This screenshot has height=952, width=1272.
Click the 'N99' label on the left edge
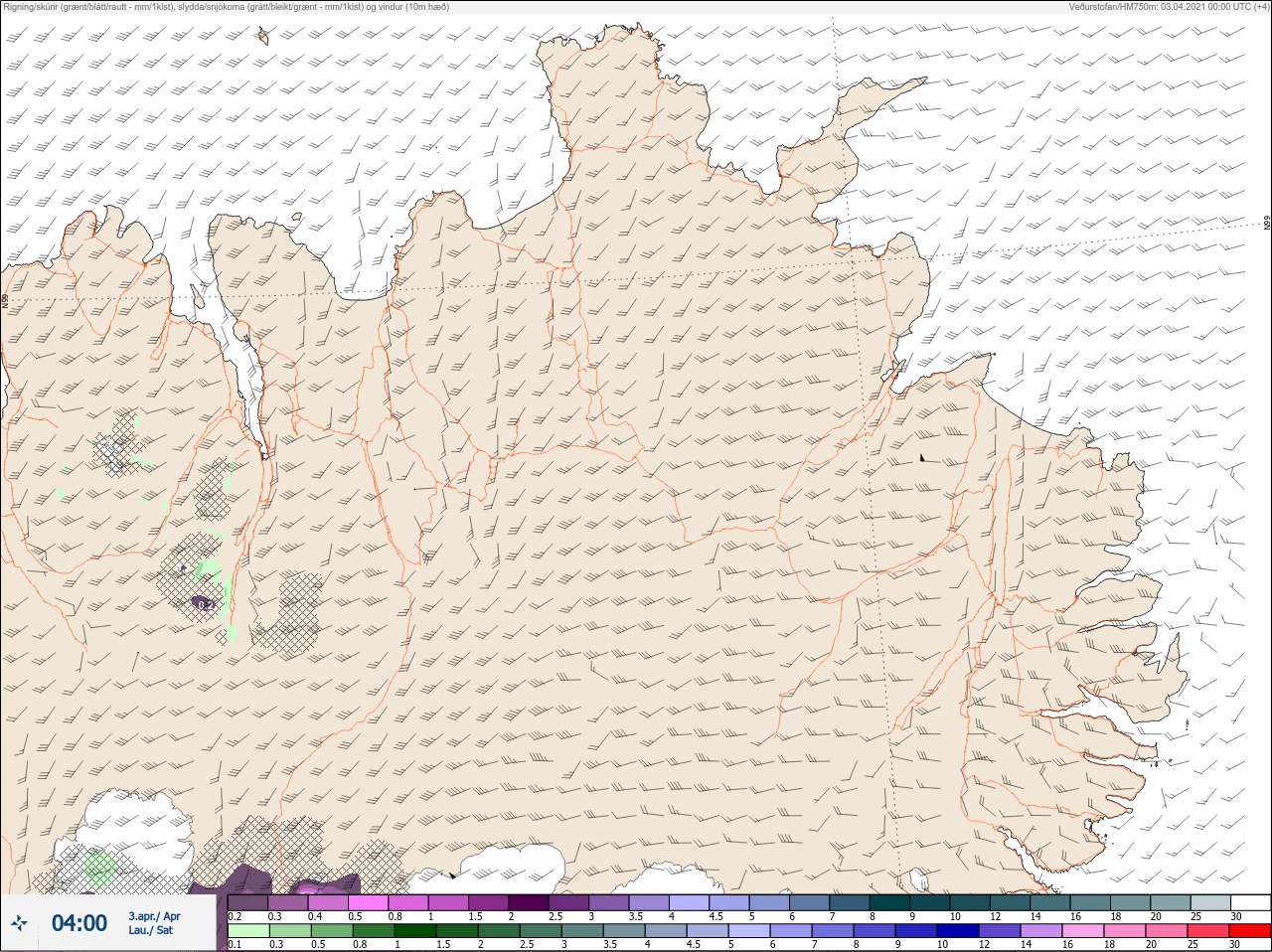(x=5, y=299)
